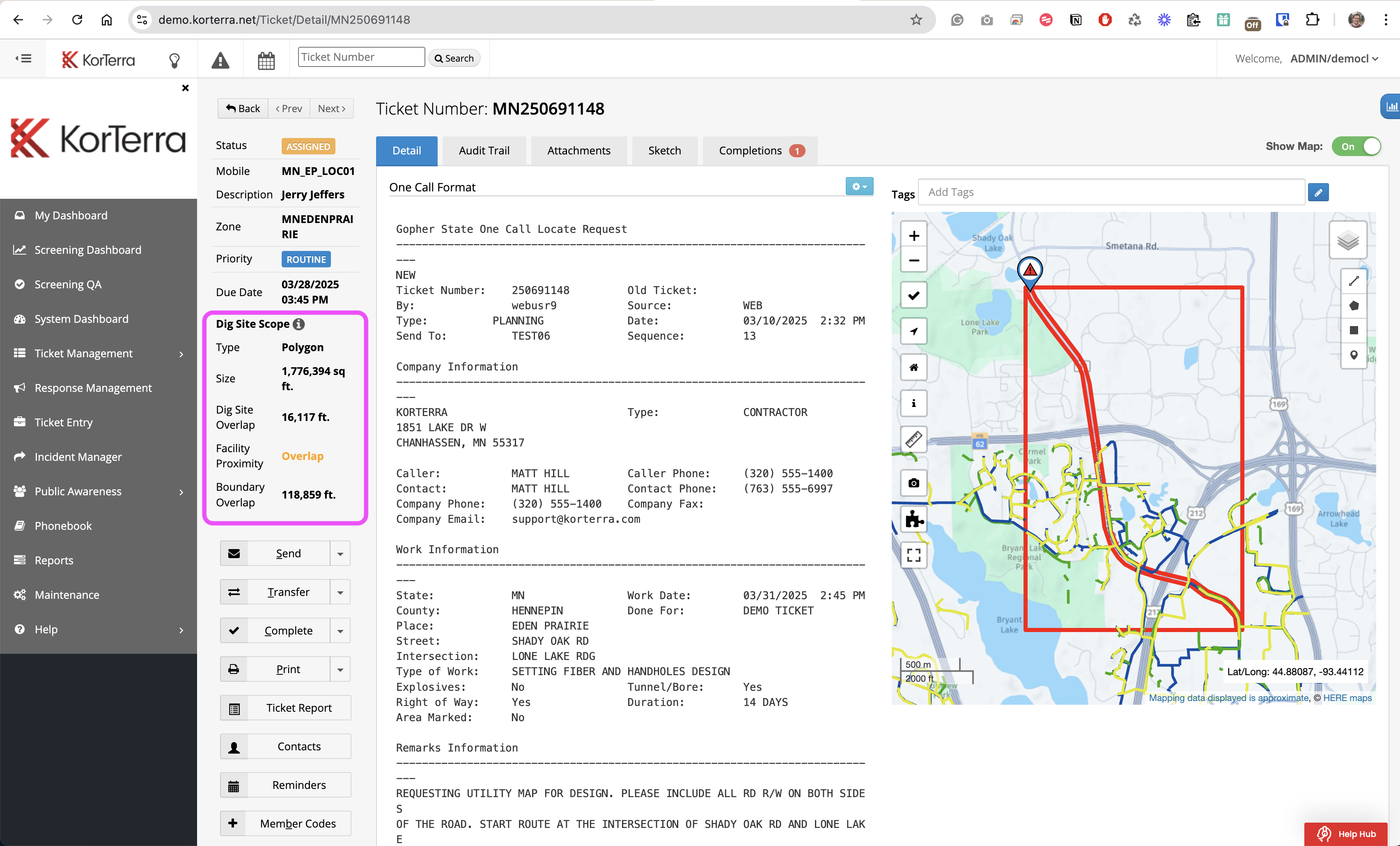Click the Add Tags input field
The width and height of the screenshot is (1400, 846).
tap(1111, 193)
